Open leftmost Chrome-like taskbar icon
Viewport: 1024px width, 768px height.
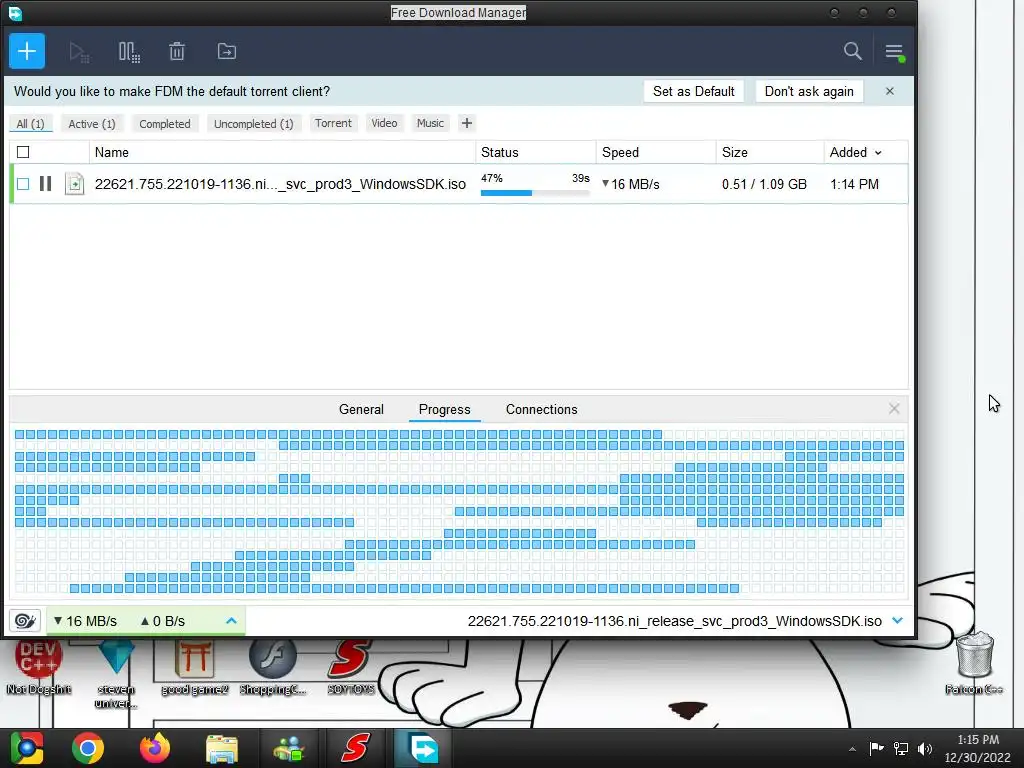pyautogui.click(x=26, y=748)
